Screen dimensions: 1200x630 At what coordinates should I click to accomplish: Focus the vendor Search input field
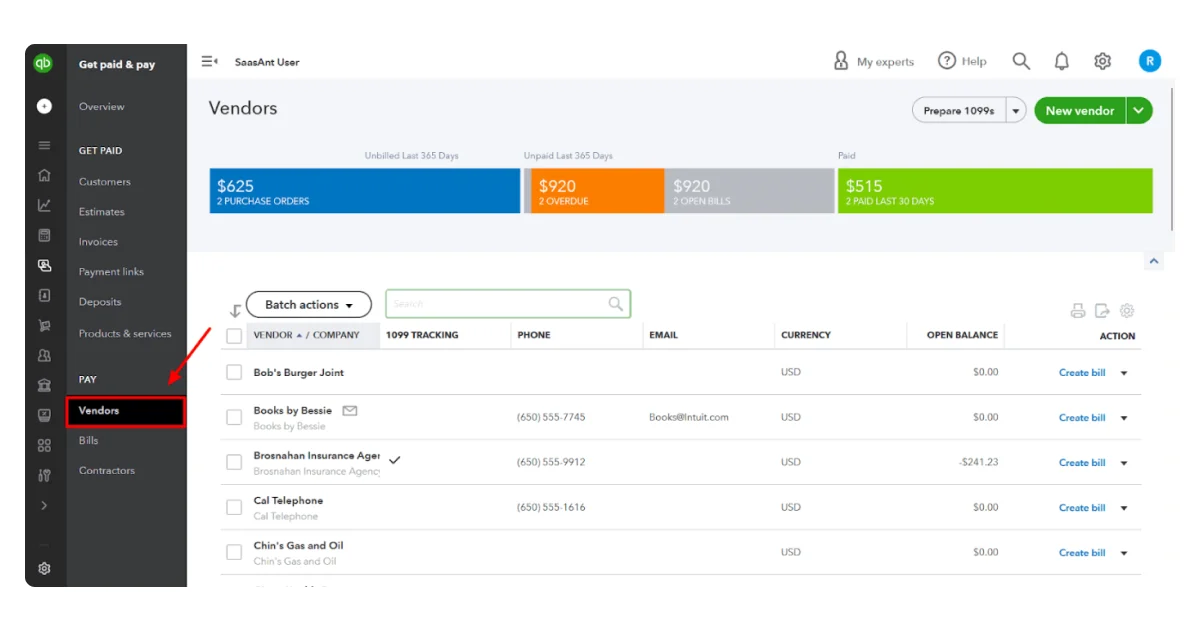[508, 304]
